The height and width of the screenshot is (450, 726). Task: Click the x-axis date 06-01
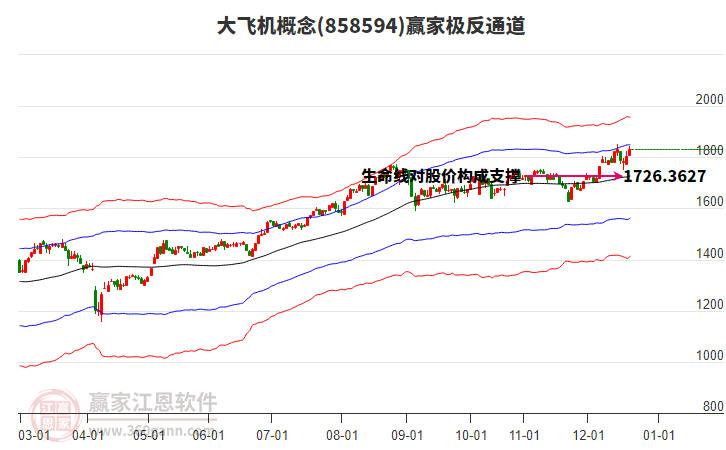tap(208, 436)
